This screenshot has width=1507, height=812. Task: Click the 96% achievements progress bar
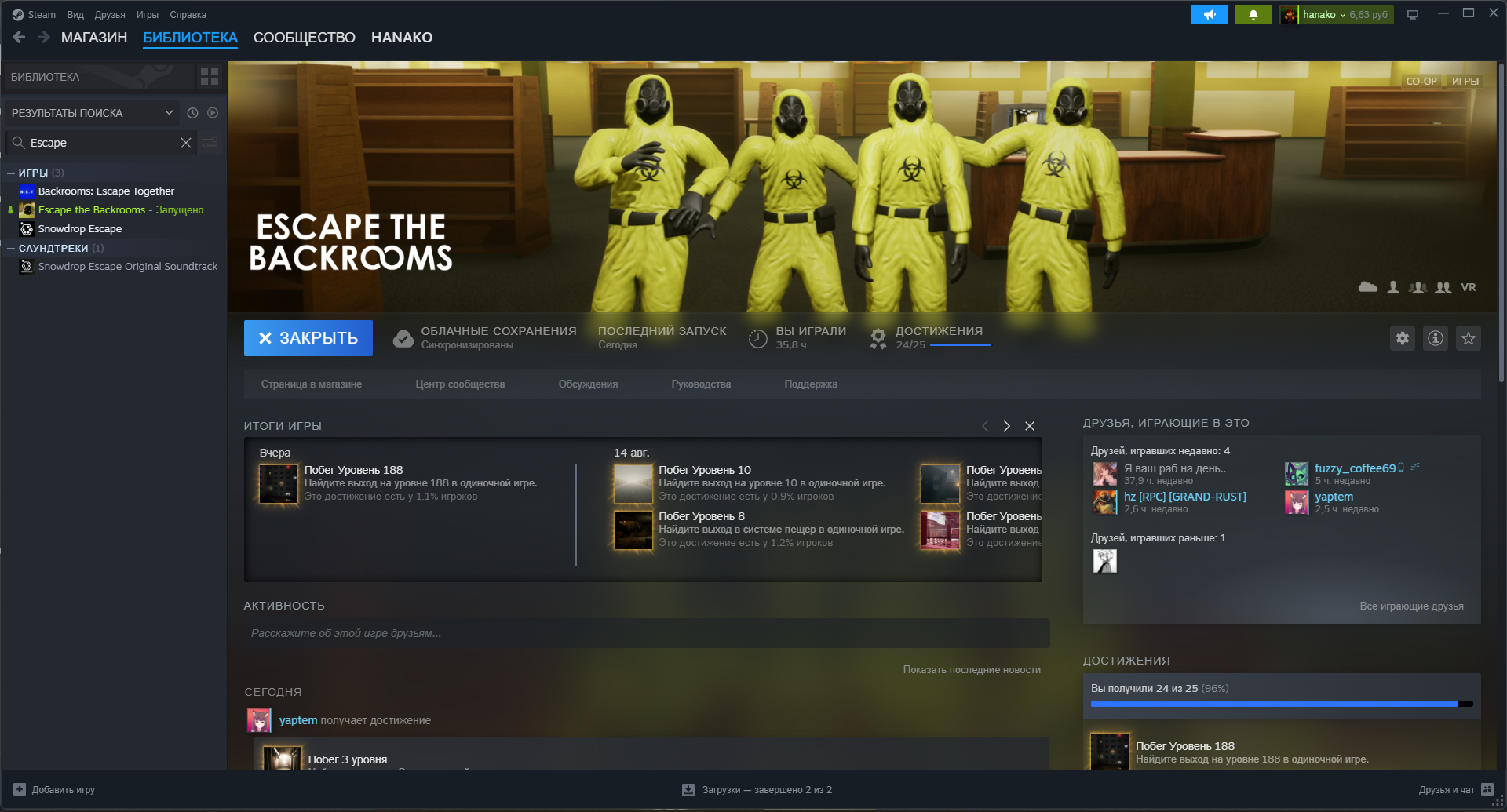click(1282, 704)
